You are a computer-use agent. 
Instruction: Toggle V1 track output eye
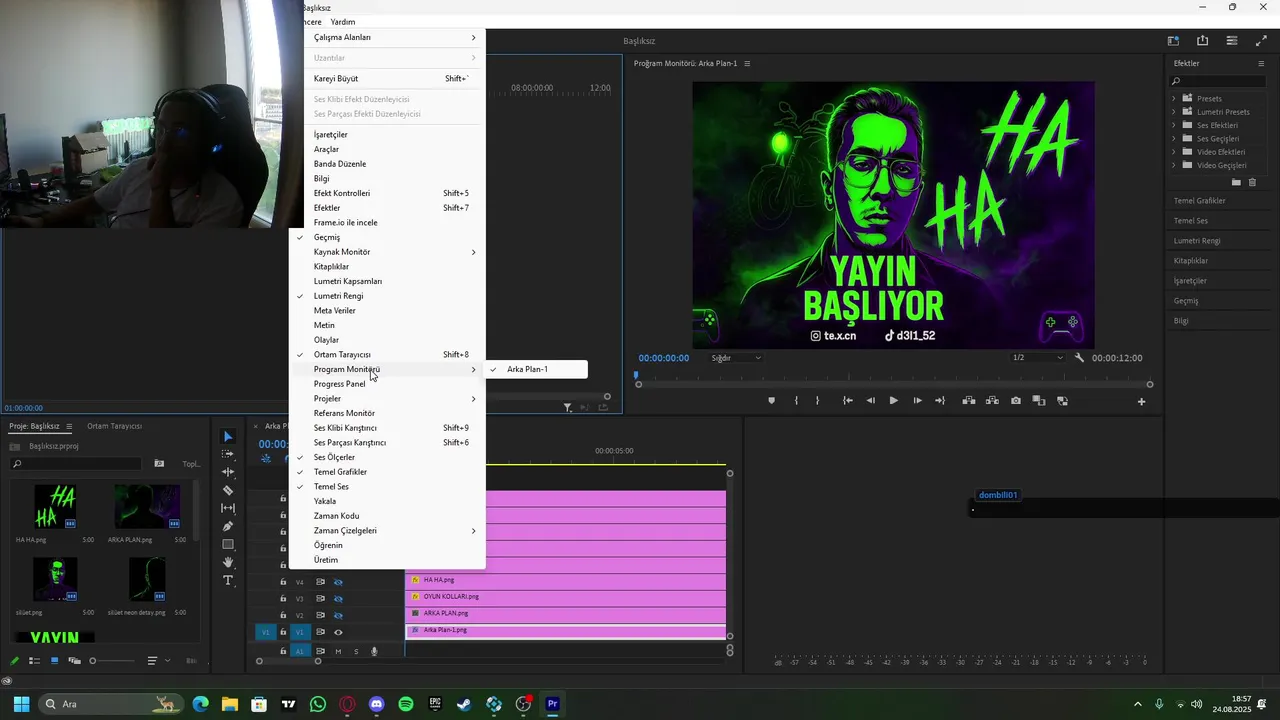tap(338, 632)
